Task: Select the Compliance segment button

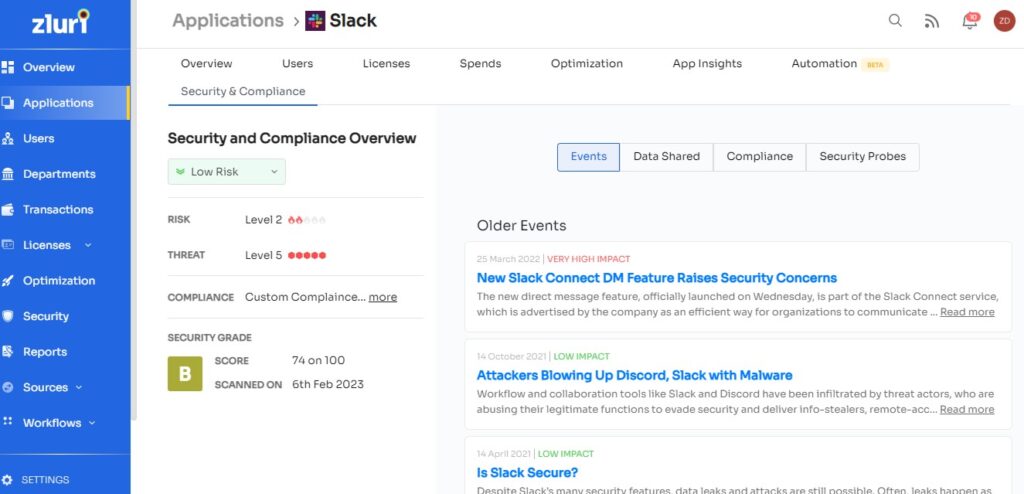Action: tap(760, 157)
